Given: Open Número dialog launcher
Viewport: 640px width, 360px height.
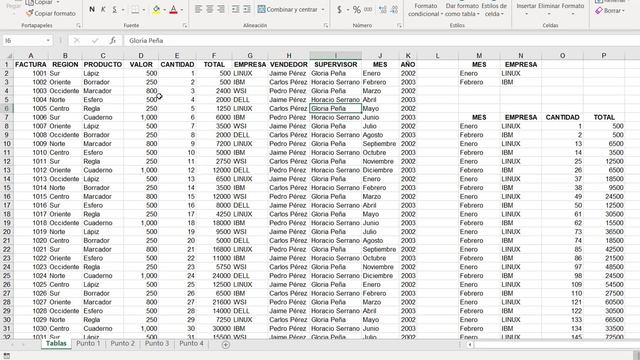Looking at the screenshot, I should click(x=399, y=25).
